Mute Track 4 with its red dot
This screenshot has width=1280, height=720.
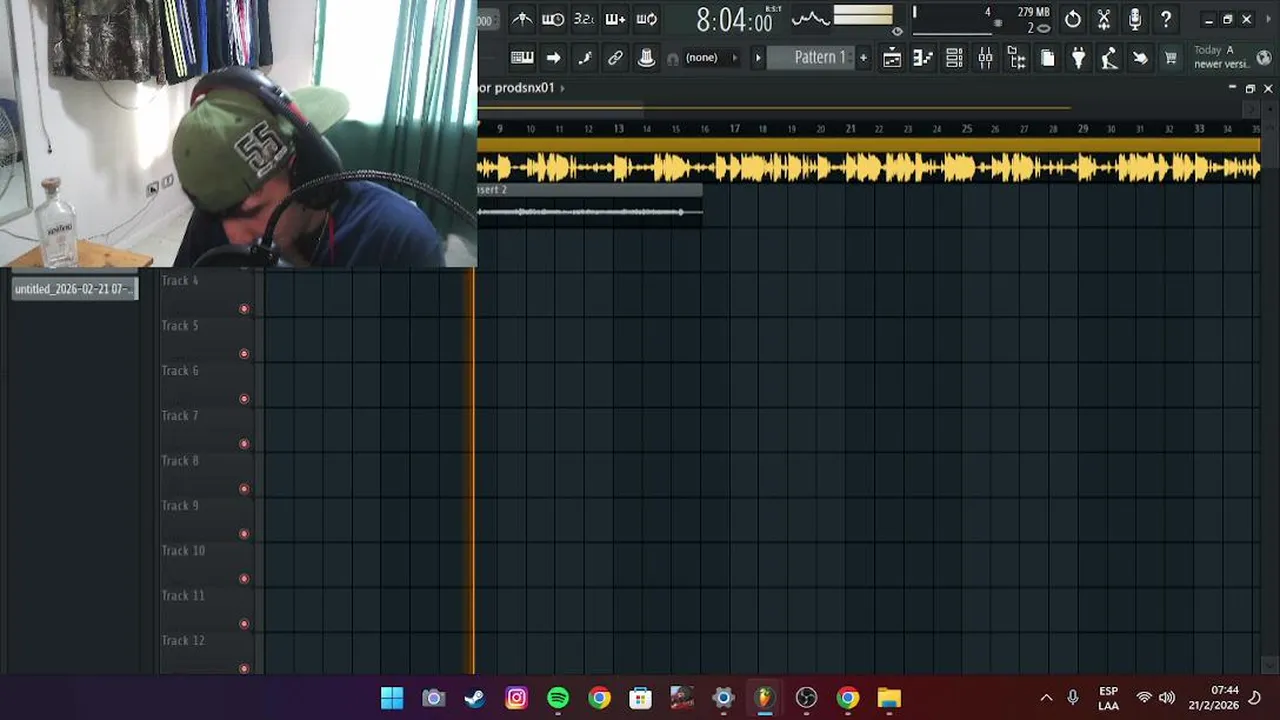(x=244, y=309)
